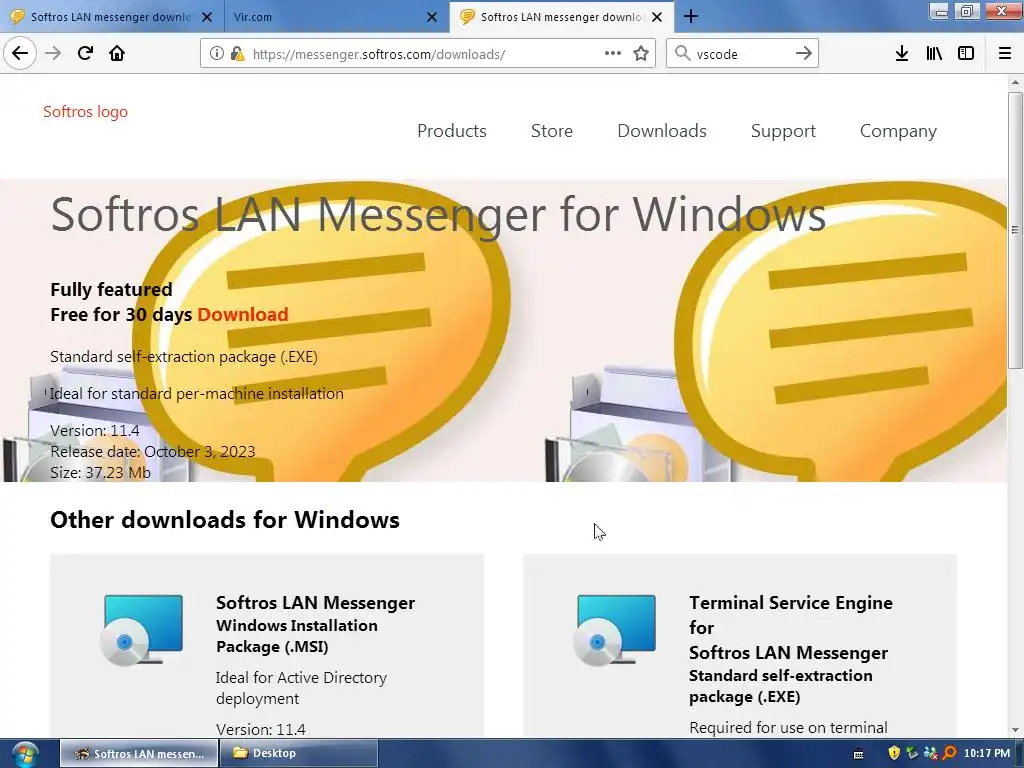
Task: Click the search magnifier icon
Action: [x=682, y=54]
